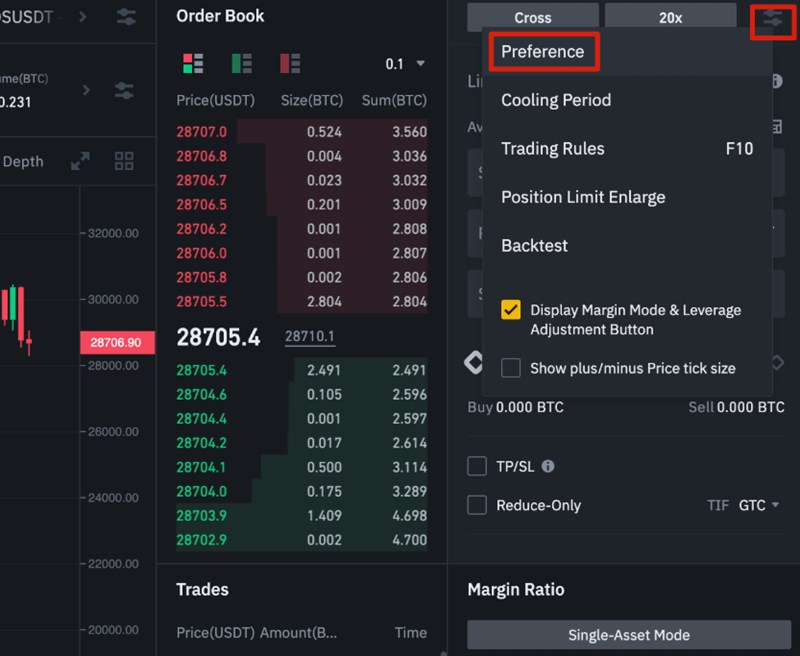The height and width of the screenshot is (656, 800).
Task: Open the 0.1 price grouping dropdown
Action: click(x=405, y=64)
